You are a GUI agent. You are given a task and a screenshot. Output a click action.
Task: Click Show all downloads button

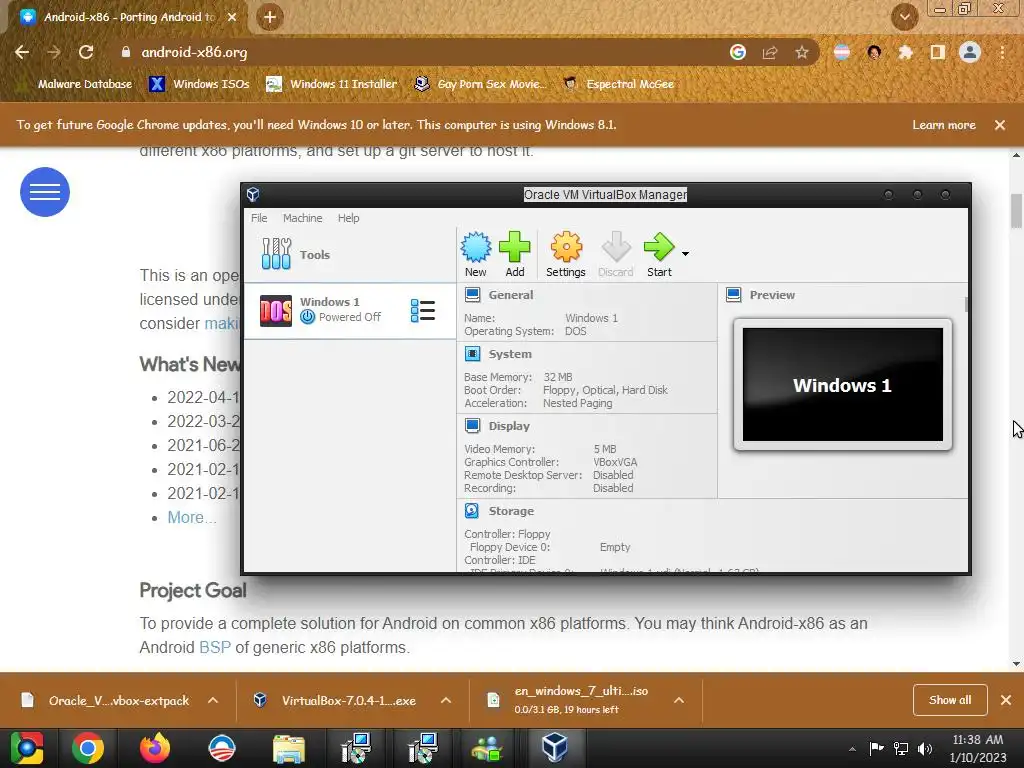pos(950,700)
